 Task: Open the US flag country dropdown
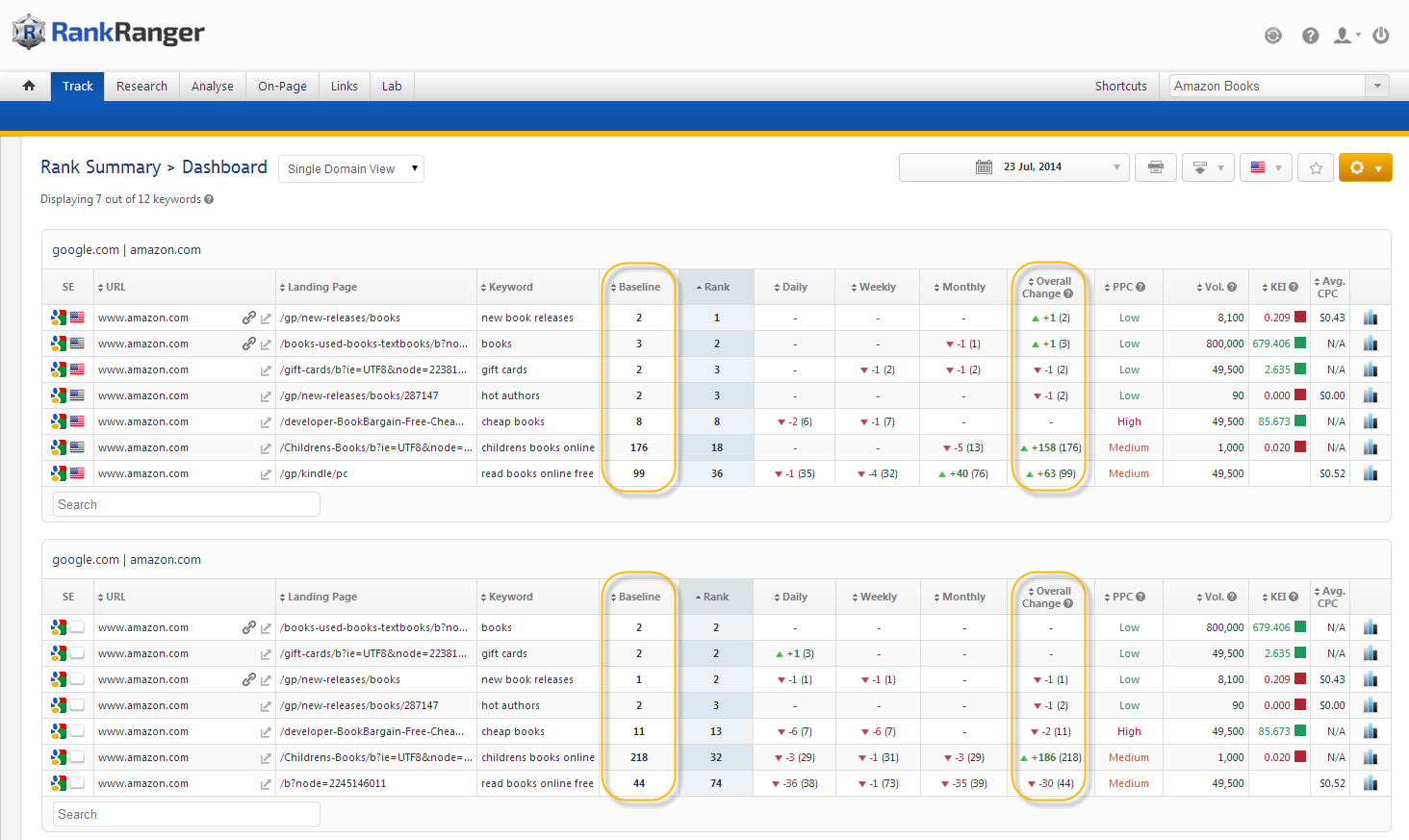click(x=1265, y=167)
